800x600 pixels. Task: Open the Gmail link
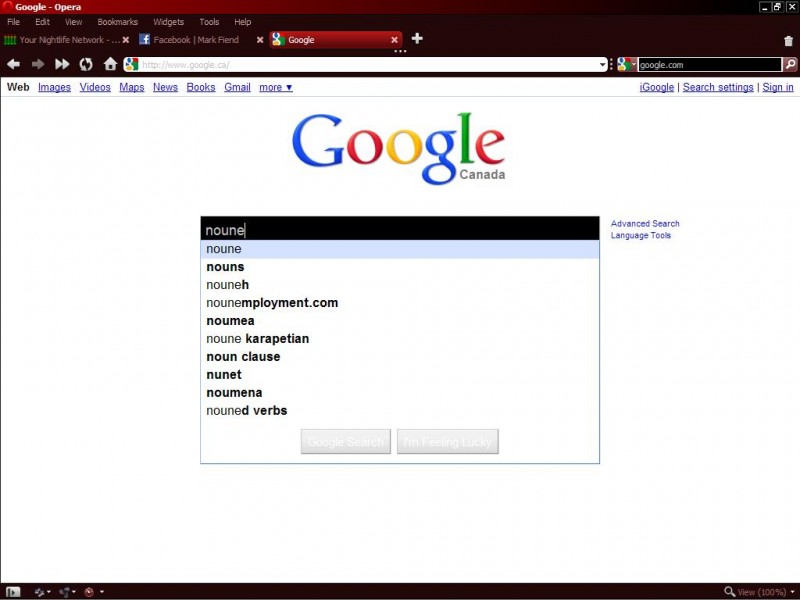237,87
